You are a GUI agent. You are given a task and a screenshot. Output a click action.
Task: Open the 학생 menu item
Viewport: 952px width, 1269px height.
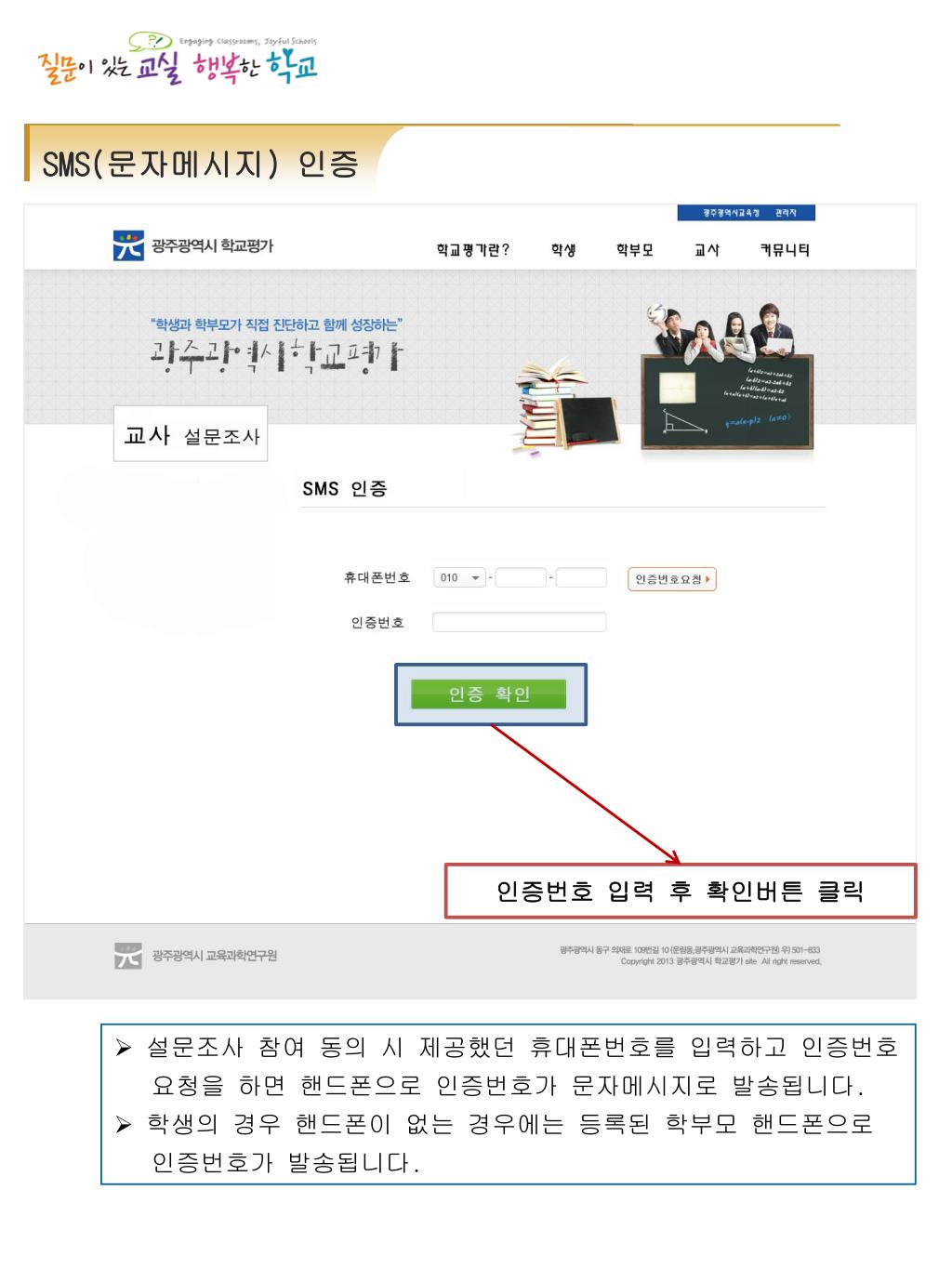(563, 250)
